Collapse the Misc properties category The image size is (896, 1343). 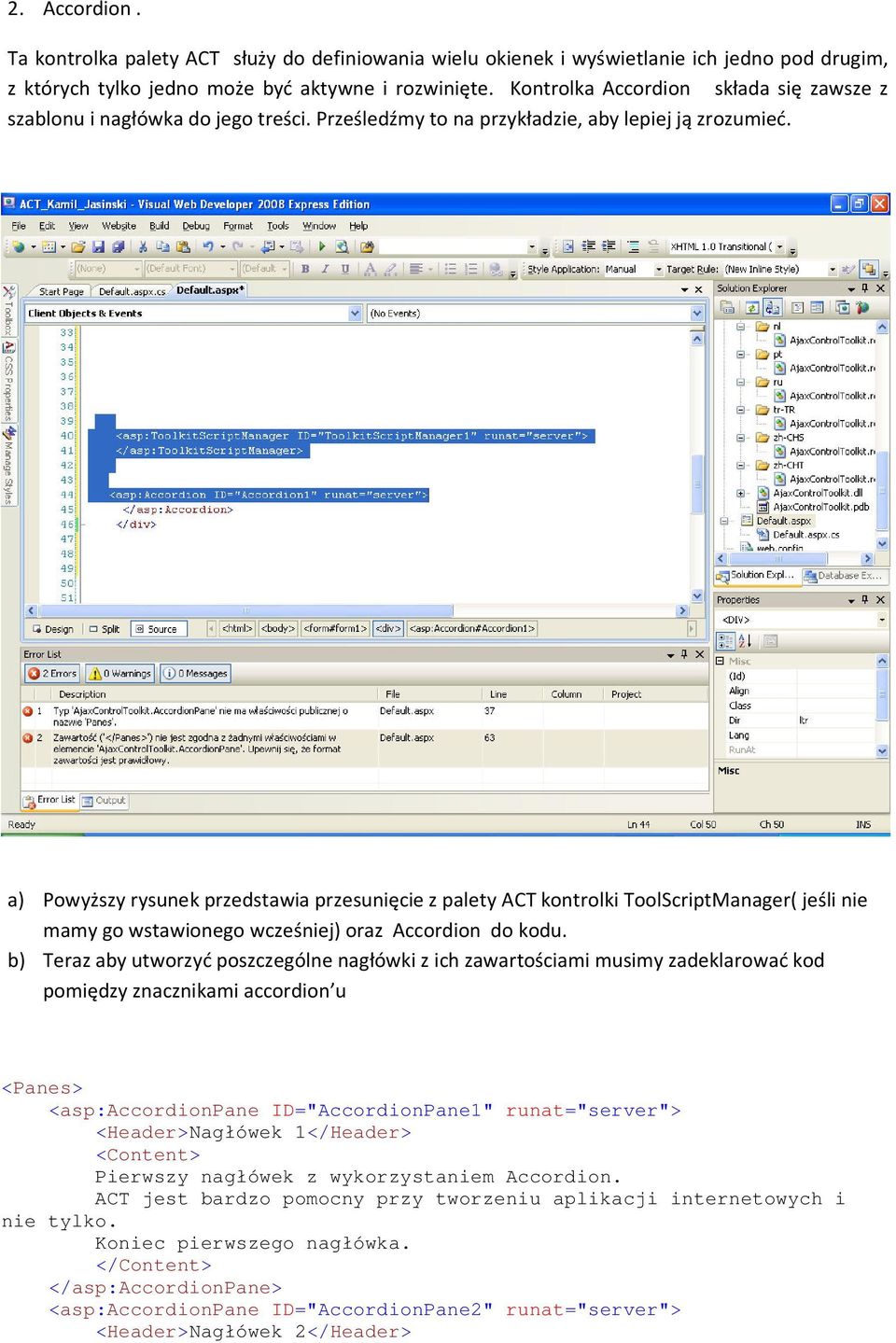[x=720, y=661]
